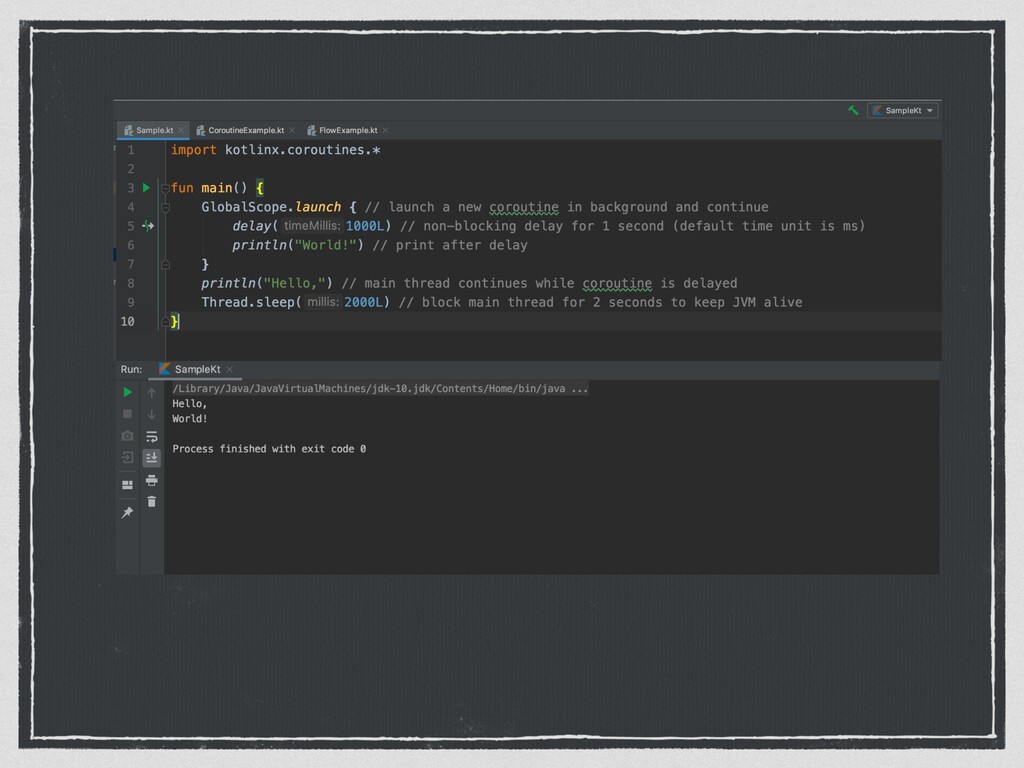Click the Dump threads camera icon

click(x=127, y=436)
